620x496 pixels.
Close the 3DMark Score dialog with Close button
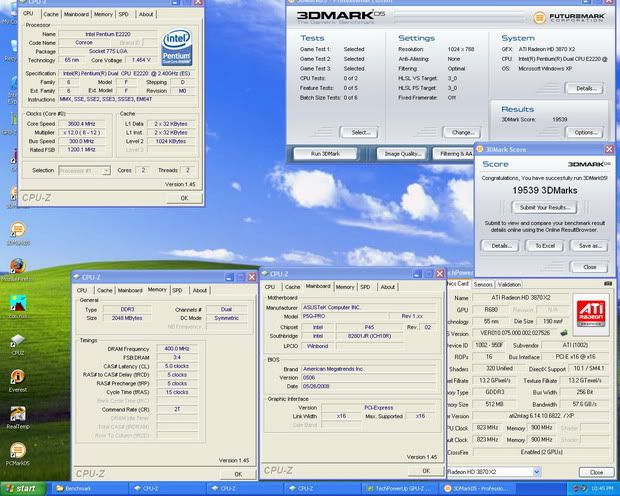[x=589, y=267]
